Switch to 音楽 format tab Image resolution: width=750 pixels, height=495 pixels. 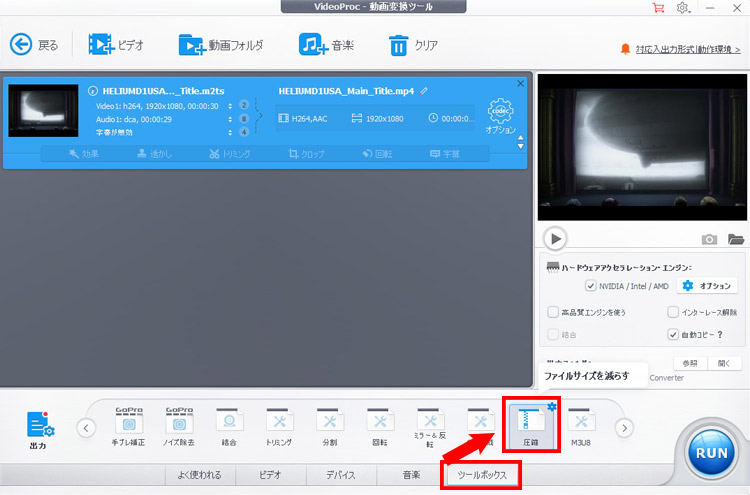pyautogui.click(x=411, y=475)
